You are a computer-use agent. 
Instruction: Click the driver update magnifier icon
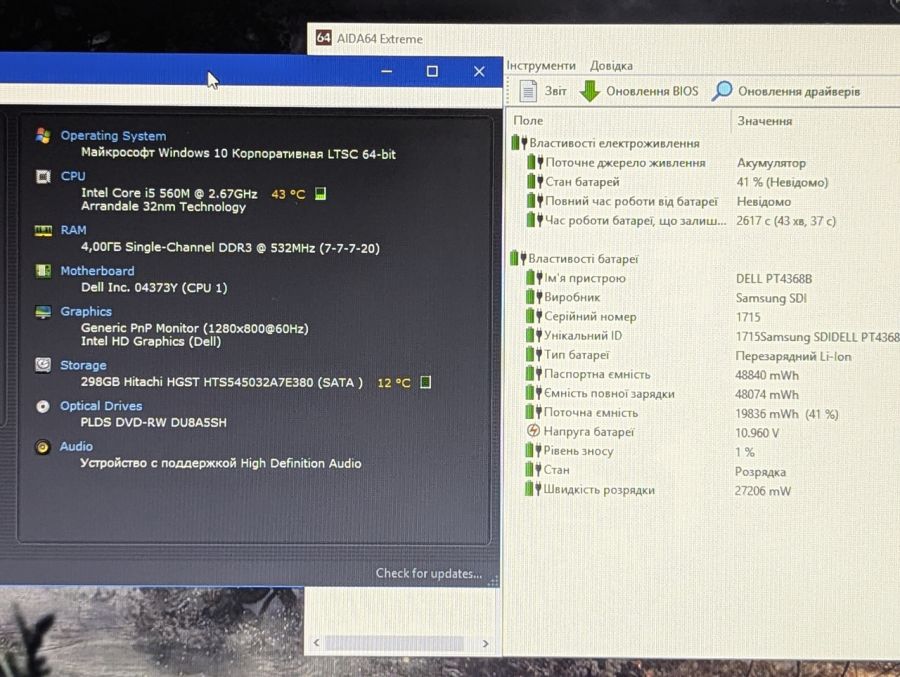(x=721, y=91)
